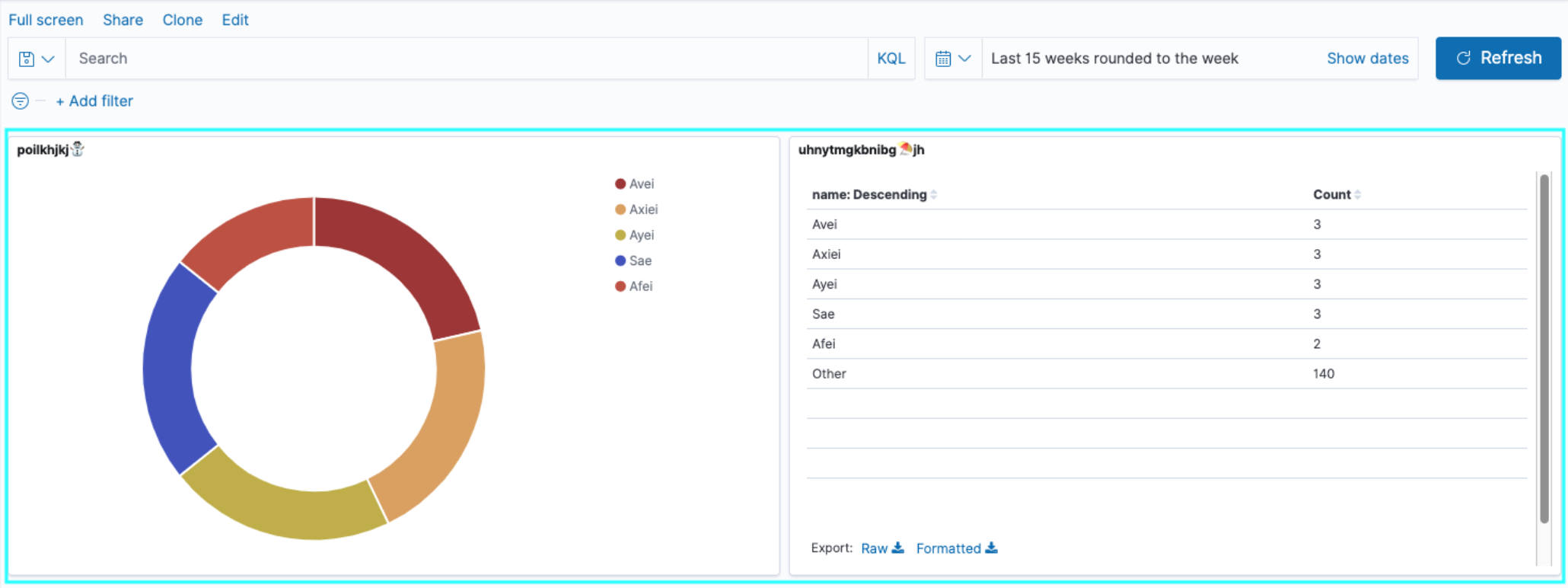Viewport: 1568px width, 588px height.
Task: Open the saved query menu icon
Action: pyautogui.click(x=27, y=59)
